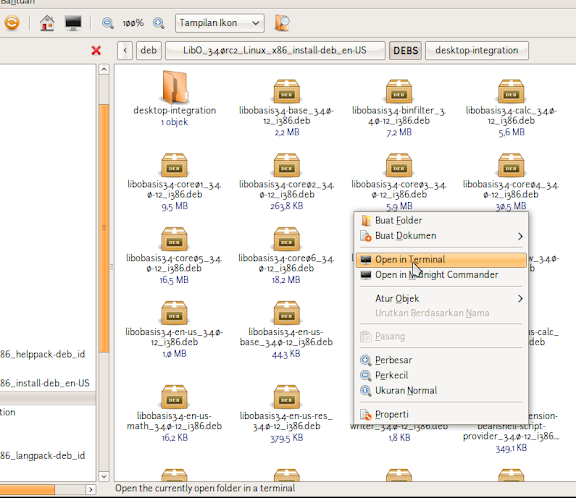The width and height of the screenshot is (576, 498).
Task: Select libobasis3.4-core04 deb package icon
Action: point(511,165)
